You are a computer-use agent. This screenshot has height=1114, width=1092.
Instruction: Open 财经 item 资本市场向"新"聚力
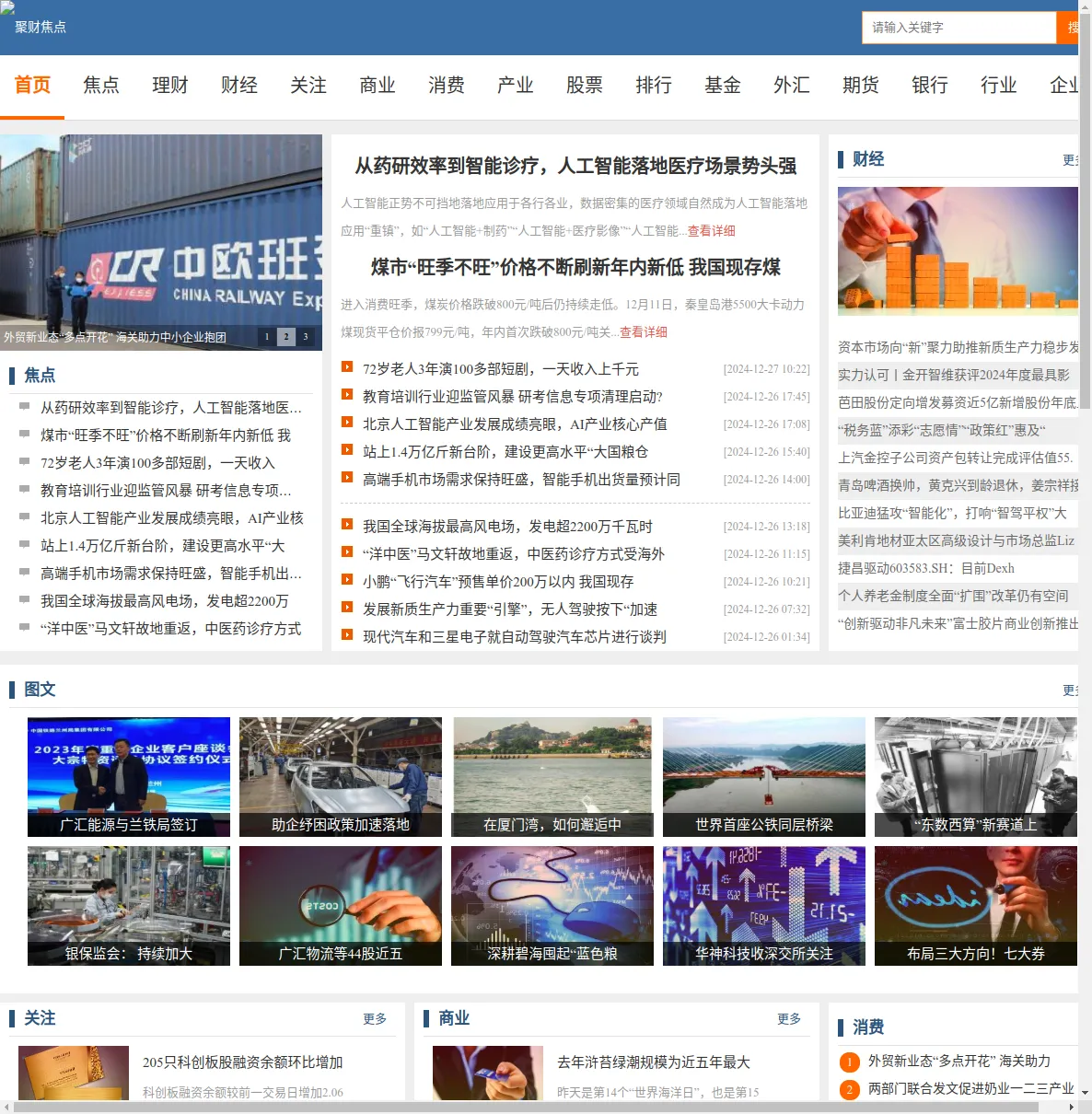(958, 347)
